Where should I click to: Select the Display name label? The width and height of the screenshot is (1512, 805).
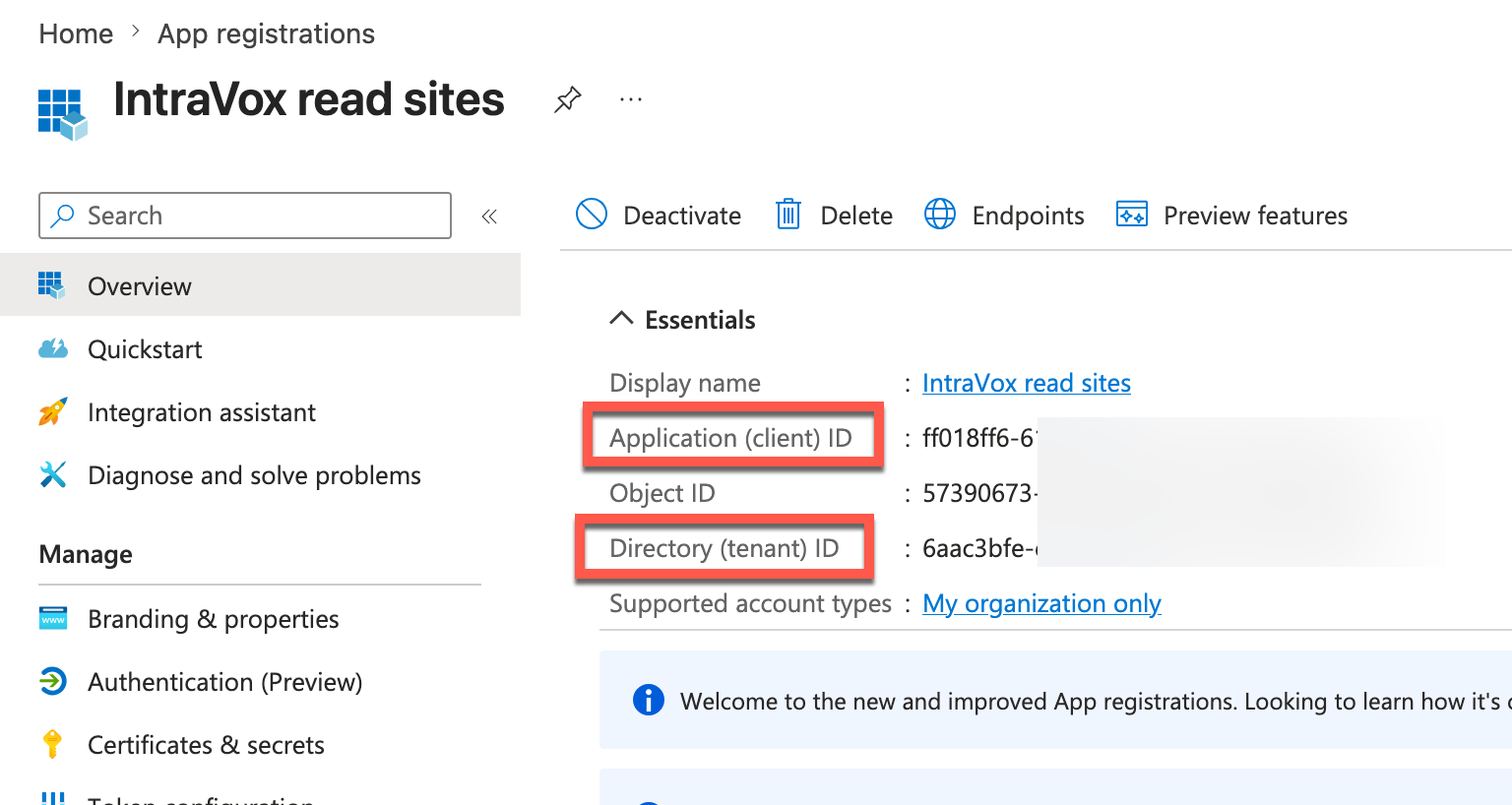pos(685,383)
